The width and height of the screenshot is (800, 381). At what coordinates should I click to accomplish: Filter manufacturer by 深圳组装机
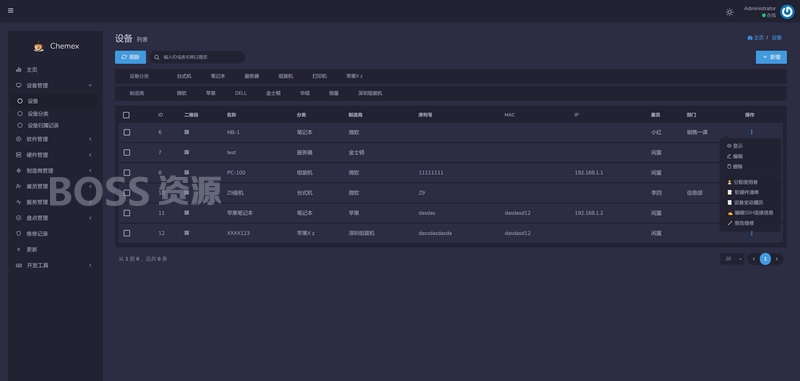click(x=370, y=93)
